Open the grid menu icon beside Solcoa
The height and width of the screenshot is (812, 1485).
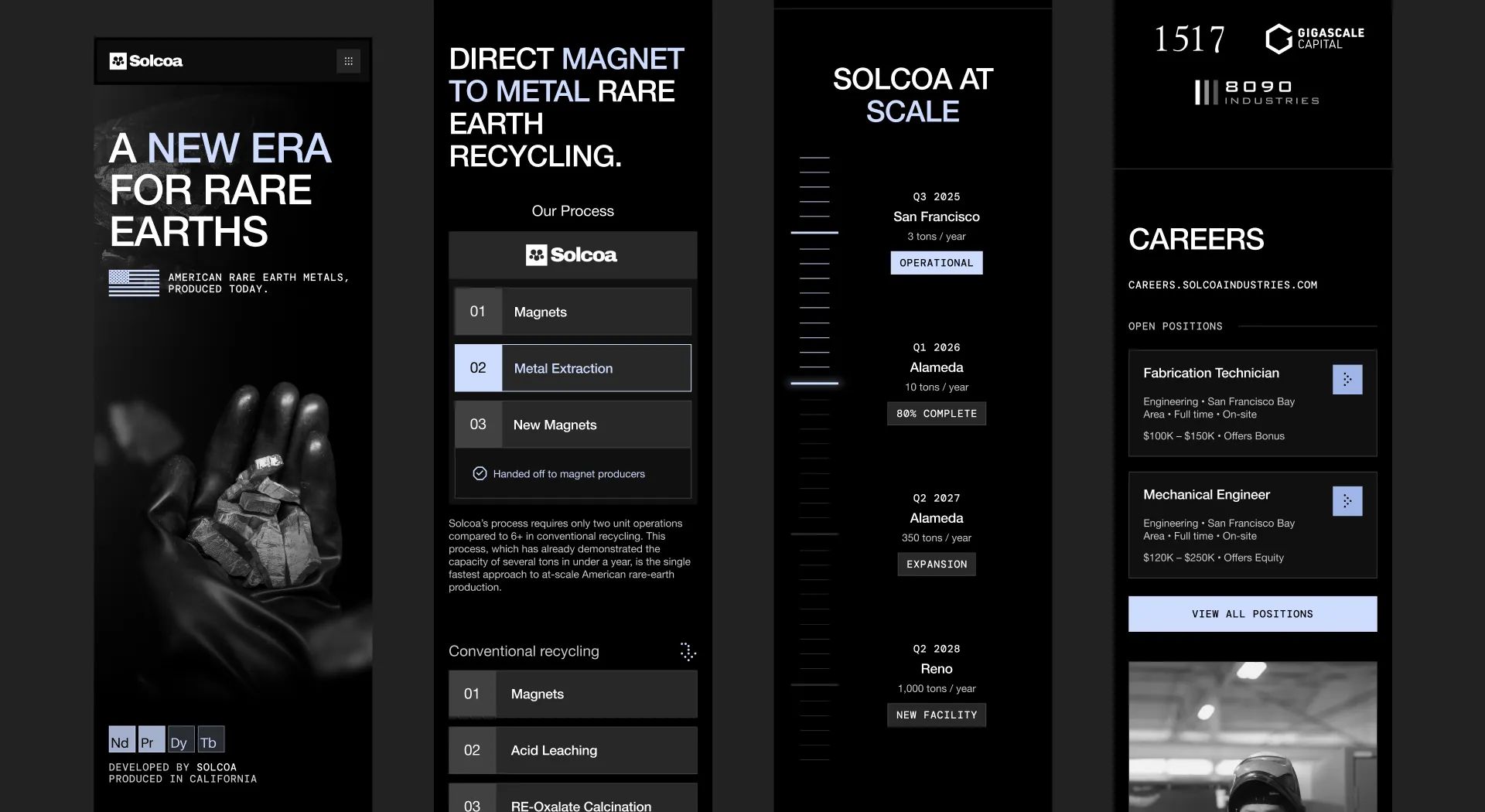click(348, 61)
